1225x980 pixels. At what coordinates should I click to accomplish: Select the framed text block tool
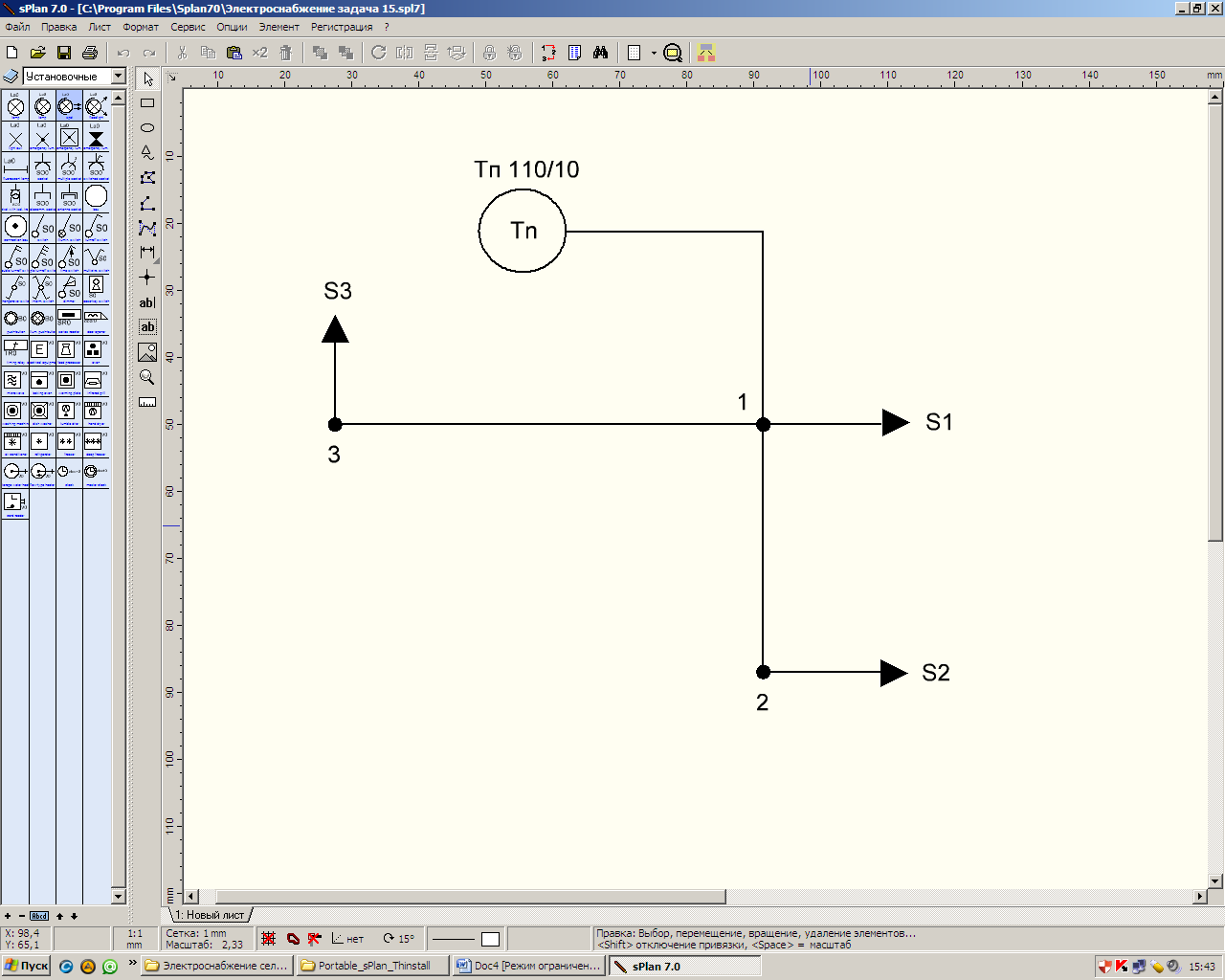tap(147, 327)
